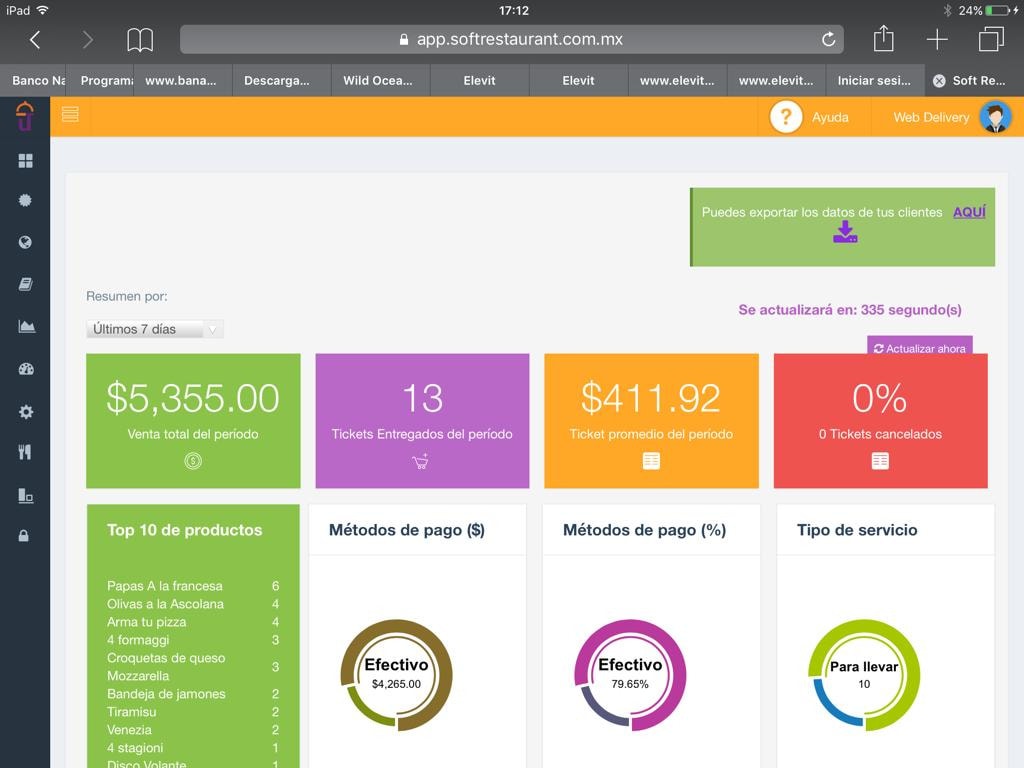
Task: Click the Efectivo donut in Métodos de pago ($)
Action: click(396, 675)
